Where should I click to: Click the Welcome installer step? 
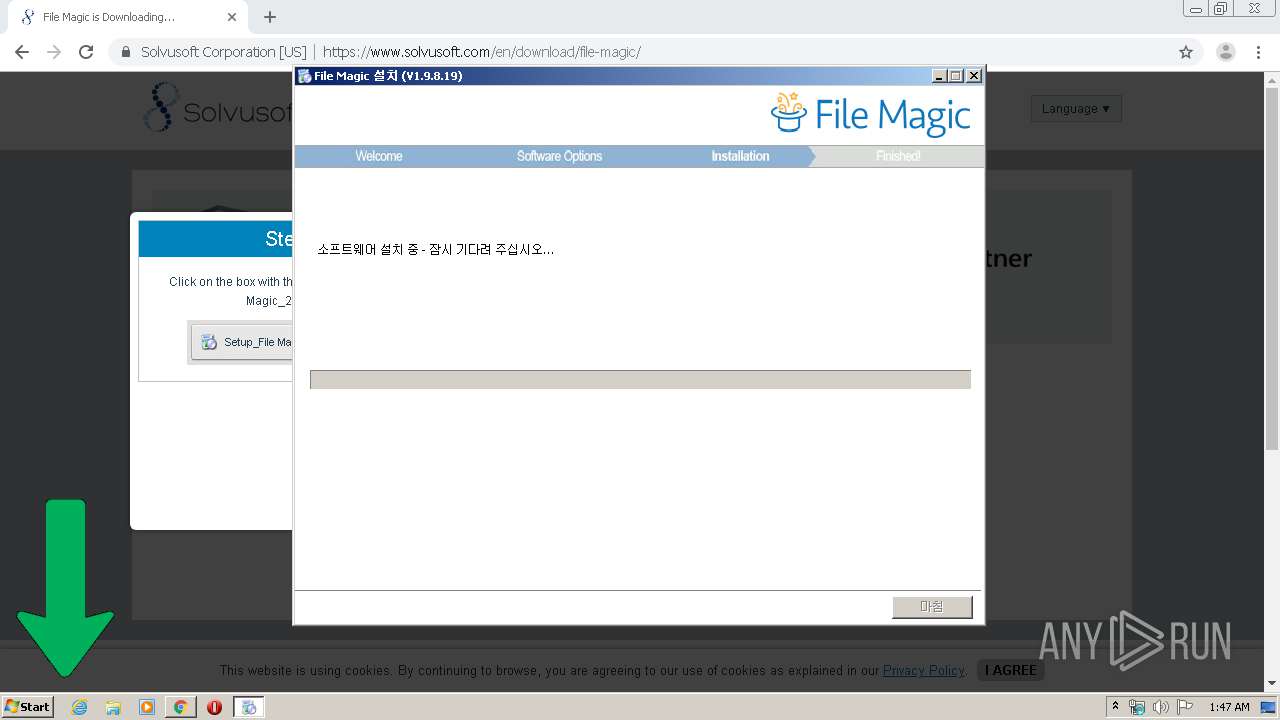(x=379, y=156)
